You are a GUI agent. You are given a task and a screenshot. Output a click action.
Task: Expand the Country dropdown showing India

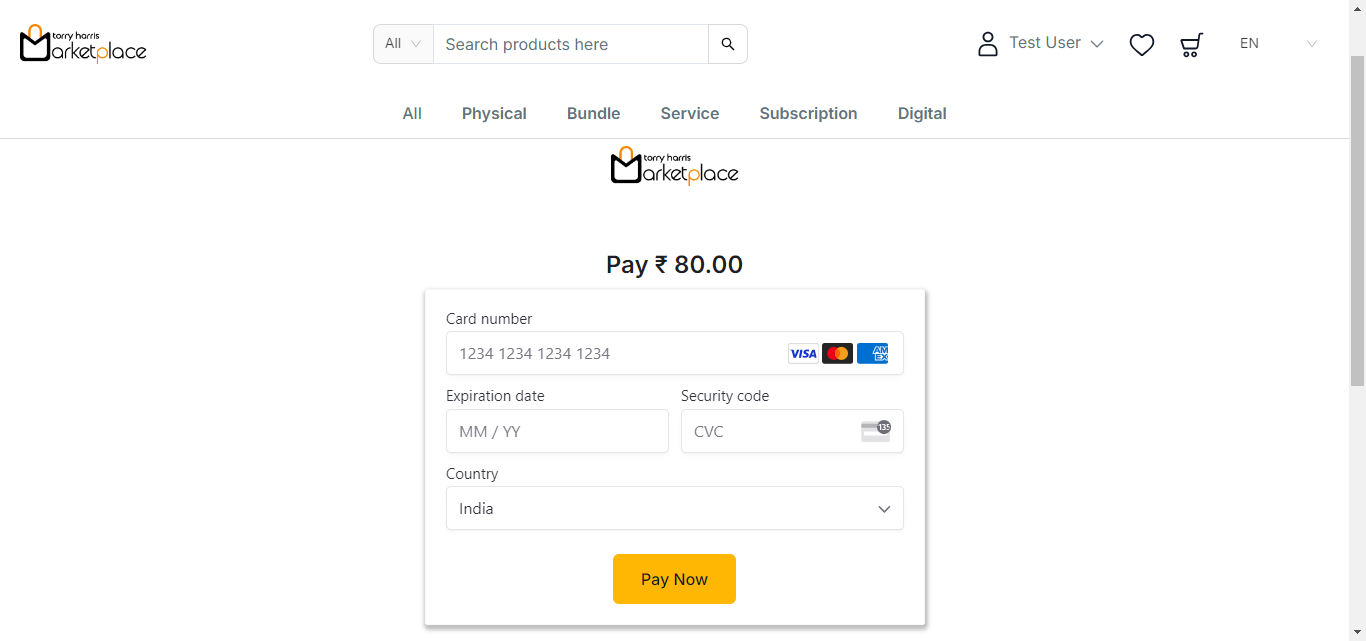click(x=675, y=508)
